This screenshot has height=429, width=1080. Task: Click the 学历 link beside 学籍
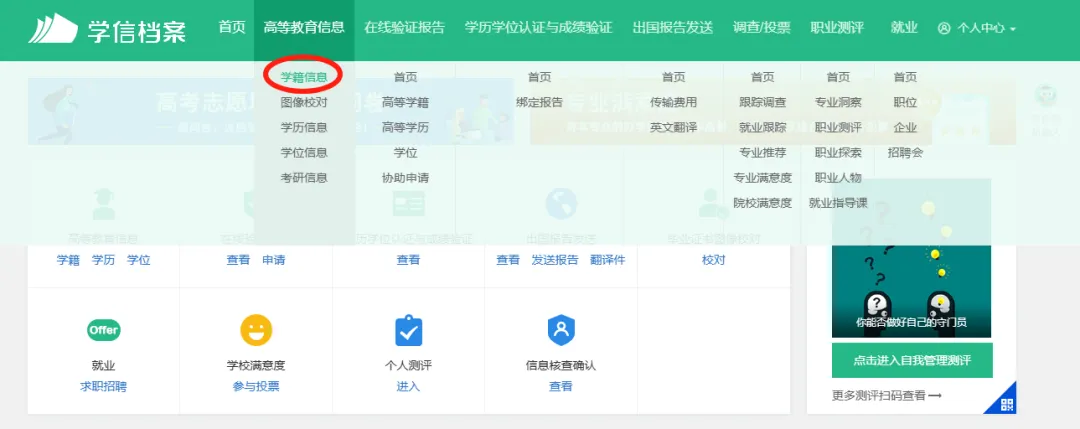click(x=103, y=260)
